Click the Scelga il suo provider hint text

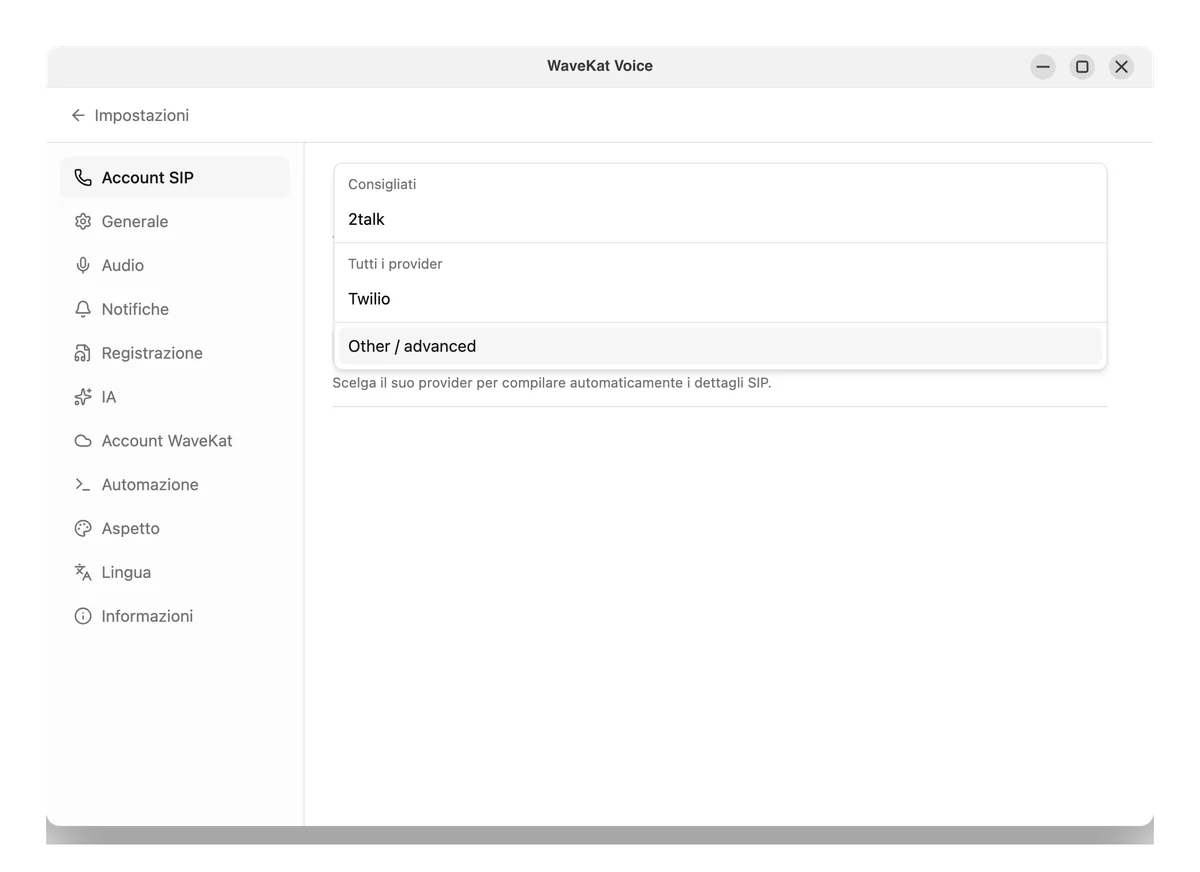[552, 383]
